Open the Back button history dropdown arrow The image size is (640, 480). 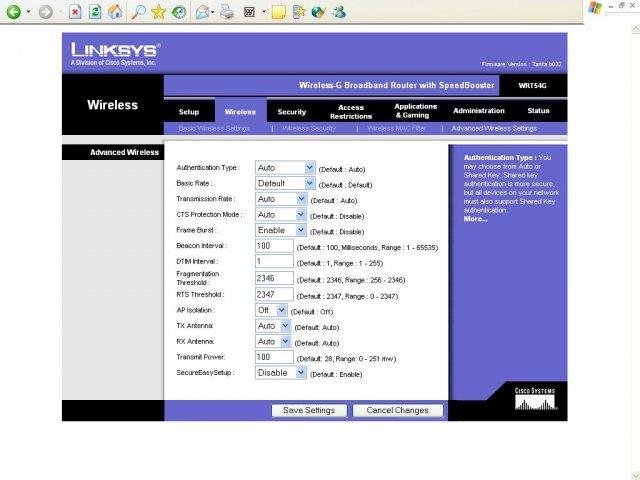coord(28,11)
